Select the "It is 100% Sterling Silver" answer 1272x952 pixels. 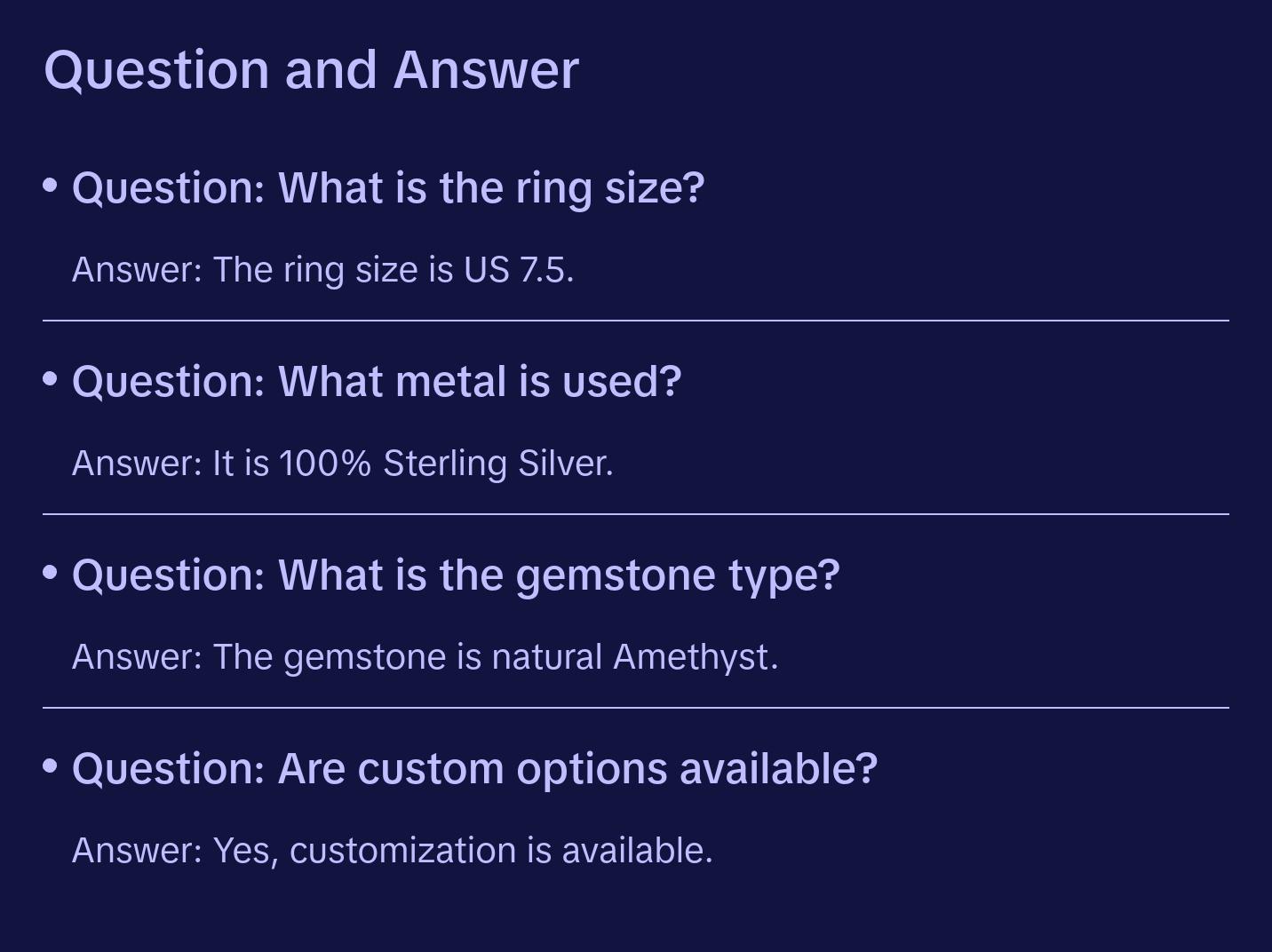(x=342, y=464)
